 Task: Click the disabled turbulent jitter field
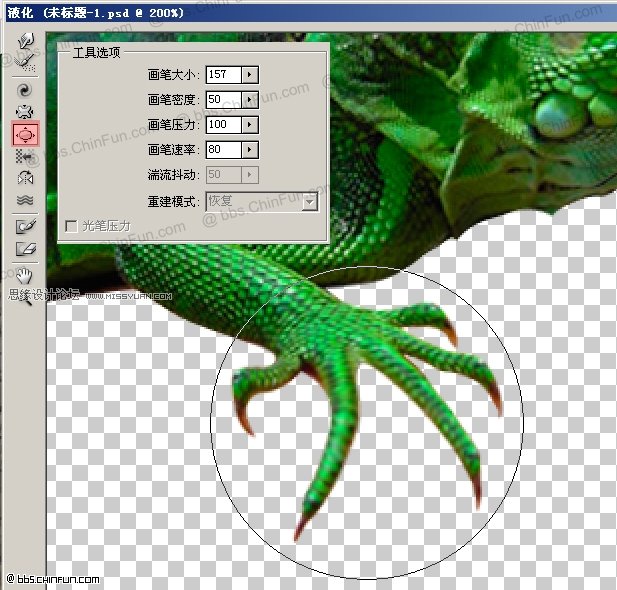point(224,174)
